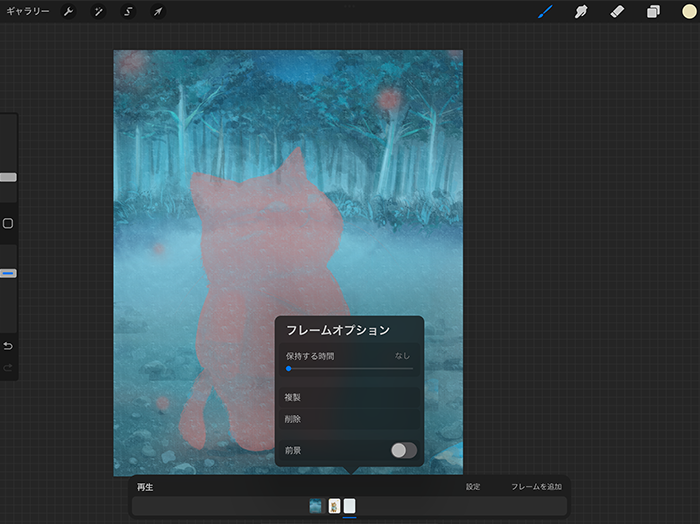Image resolution: width=700 pixels, height=524 pixels.
Task: Activate the Selection S-shaped tool
Action: pos(128,12)
